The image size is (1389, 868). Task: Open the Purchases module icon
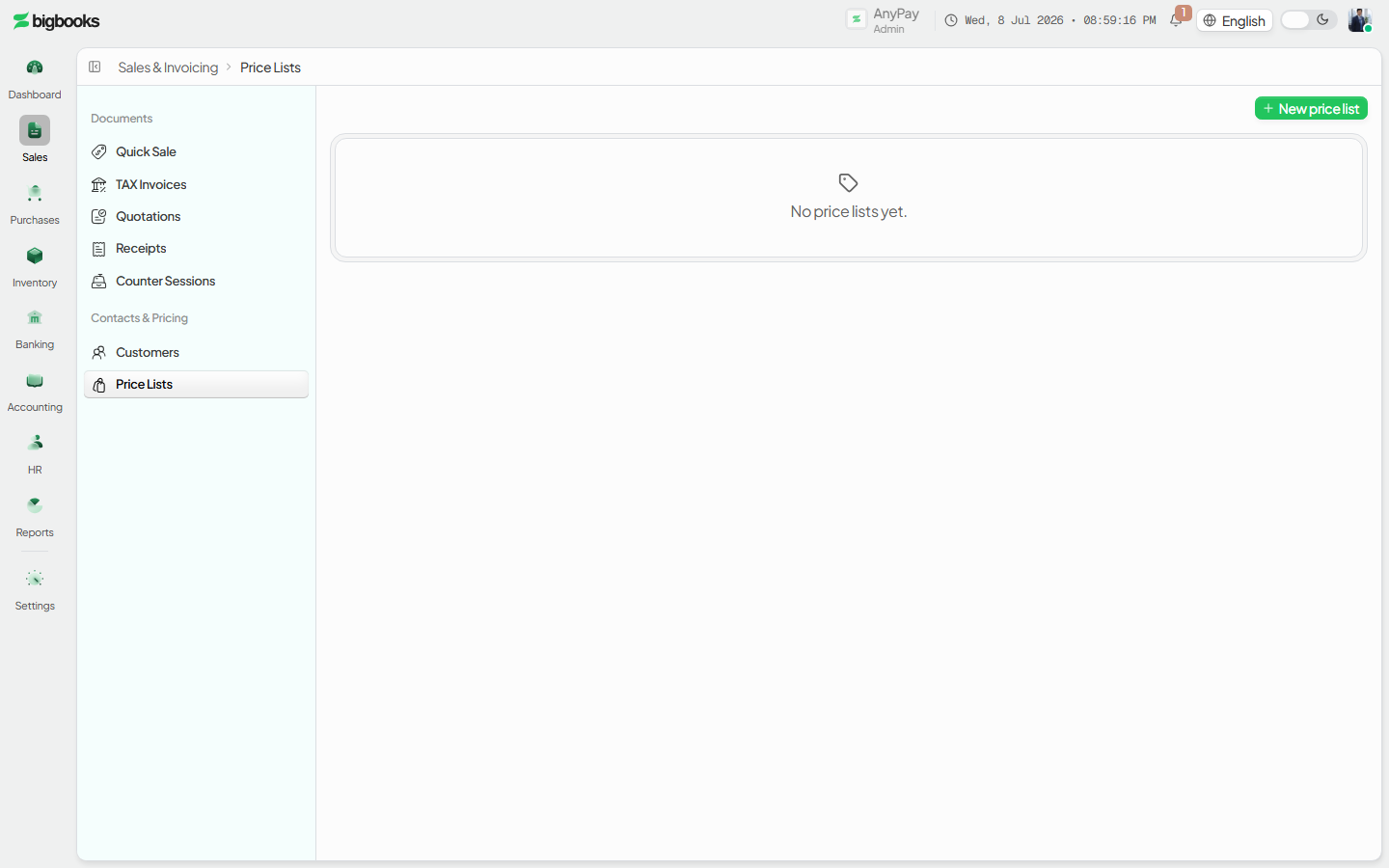click(35, 193)
